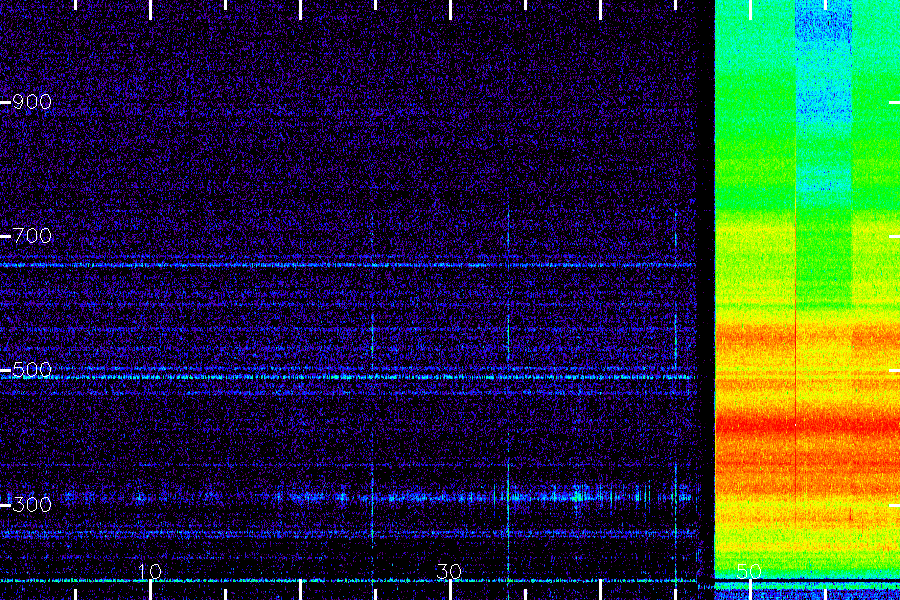The height and width of the screenshot is (600, 900).
Task: Click the 700 frequency axis label
Action: pyautogui.click(x=32, y=235)
